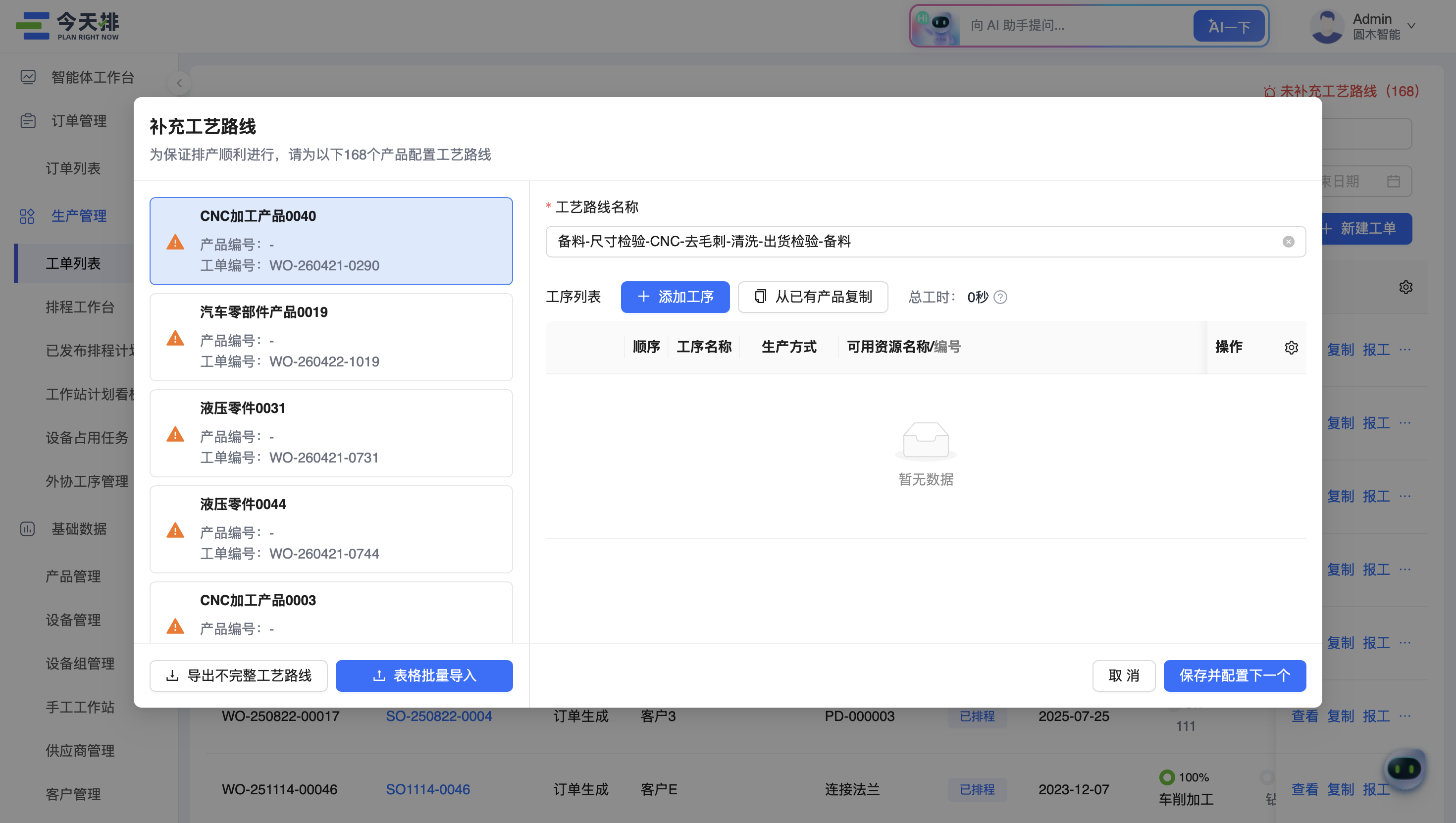
Task: Clear the 工艺路线名称 field with the X icon
Action: click(x=1288, y=241)
